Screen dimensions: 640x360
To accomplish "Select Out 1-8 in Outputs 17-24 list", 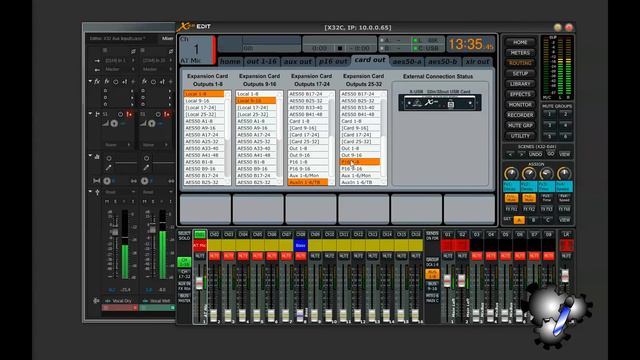I will tap(308, 148).
